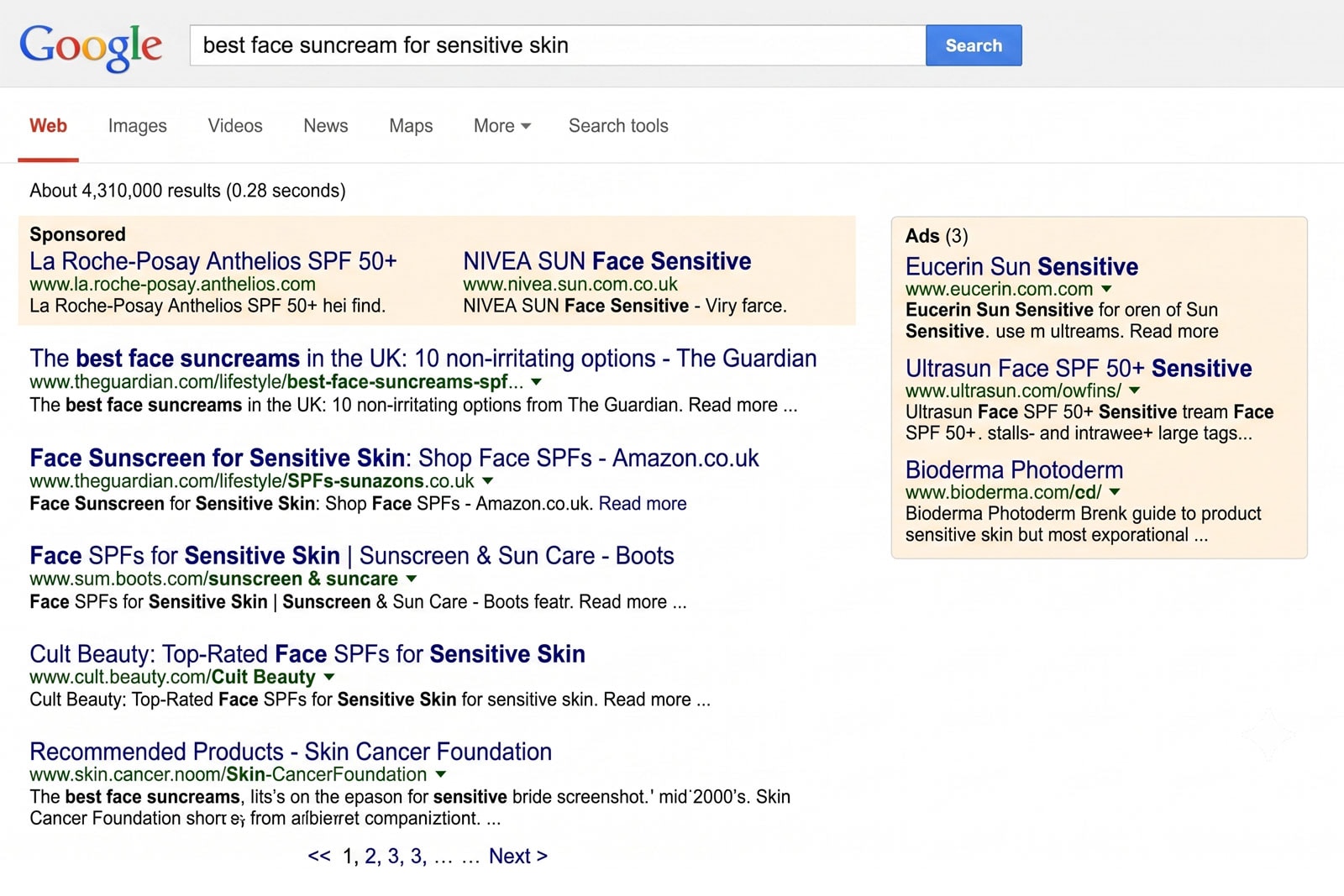Expand dropdown arrow beside cult.beauty.com URL
1344x896 pixels.
[x=329, y=677]
